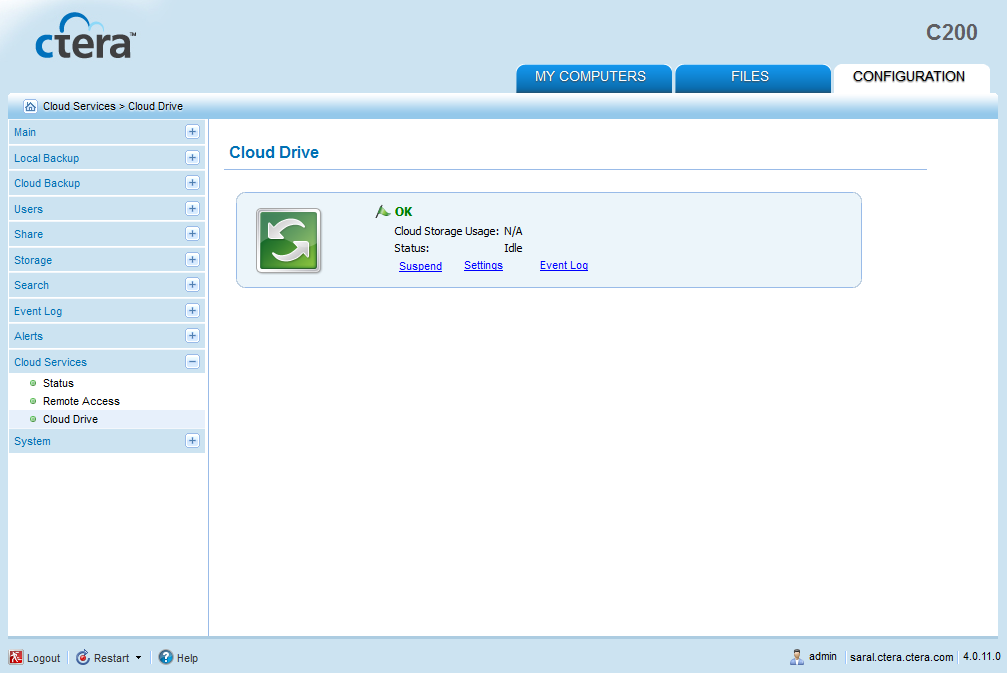Click the Idle status value
1007x673 pixels.
pyautogui.click(x=513, y=248)
